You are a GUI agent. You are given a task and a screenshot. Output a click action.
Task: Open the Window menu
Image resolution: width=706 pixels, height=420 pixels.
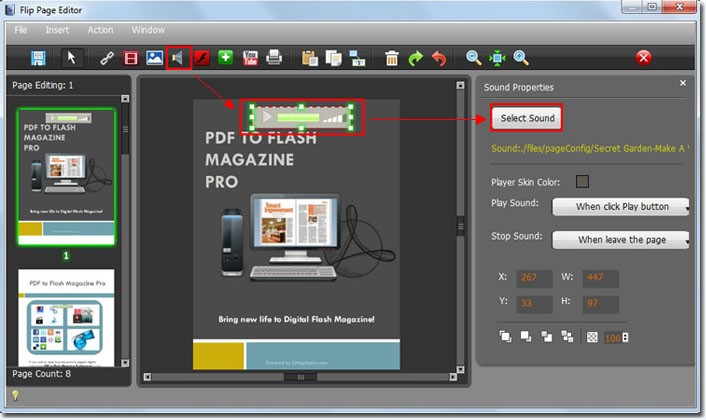coord(148,30)
